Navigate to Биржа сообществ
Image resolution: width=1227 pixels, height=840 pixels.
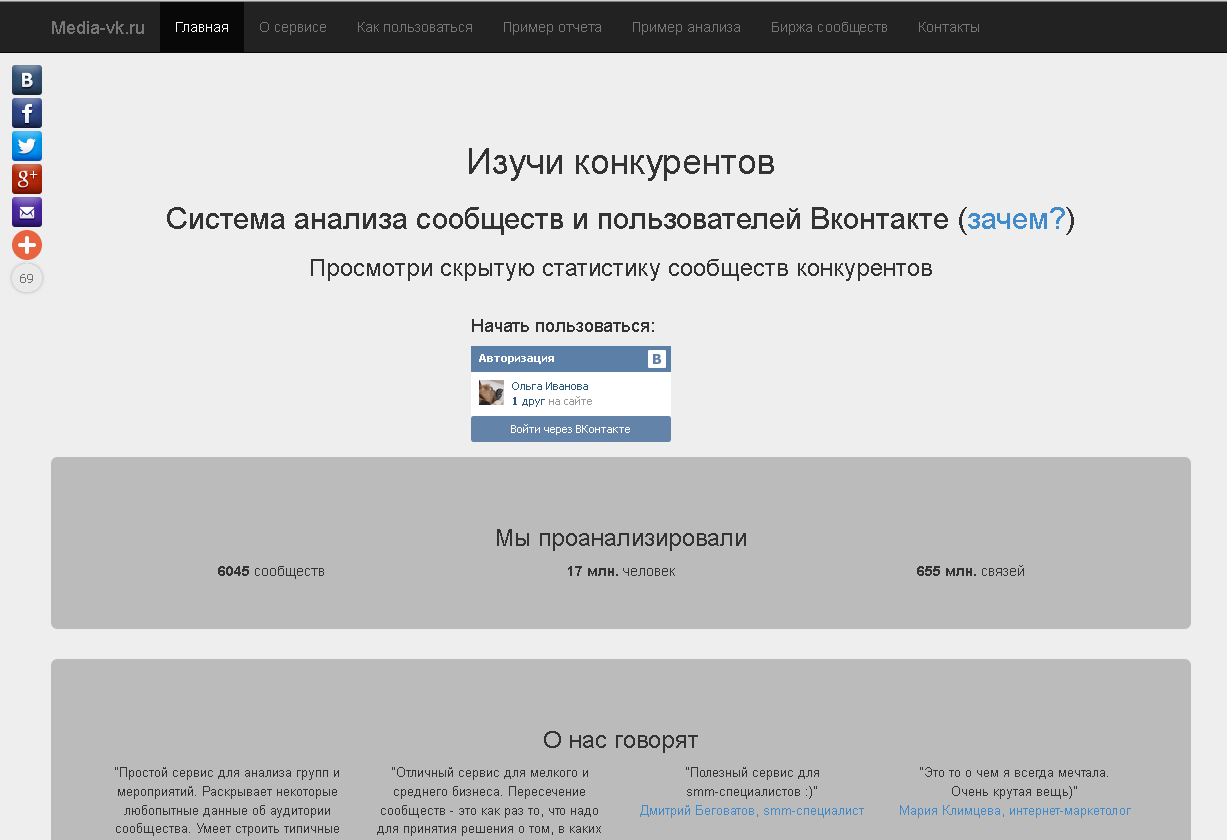[x=830, y=27]
